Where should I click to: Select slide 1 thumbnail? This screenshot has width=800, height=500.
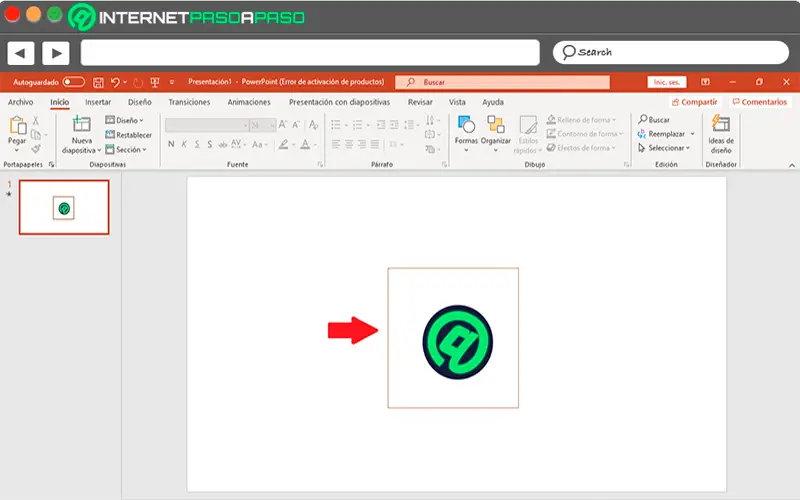click(64, 207)
